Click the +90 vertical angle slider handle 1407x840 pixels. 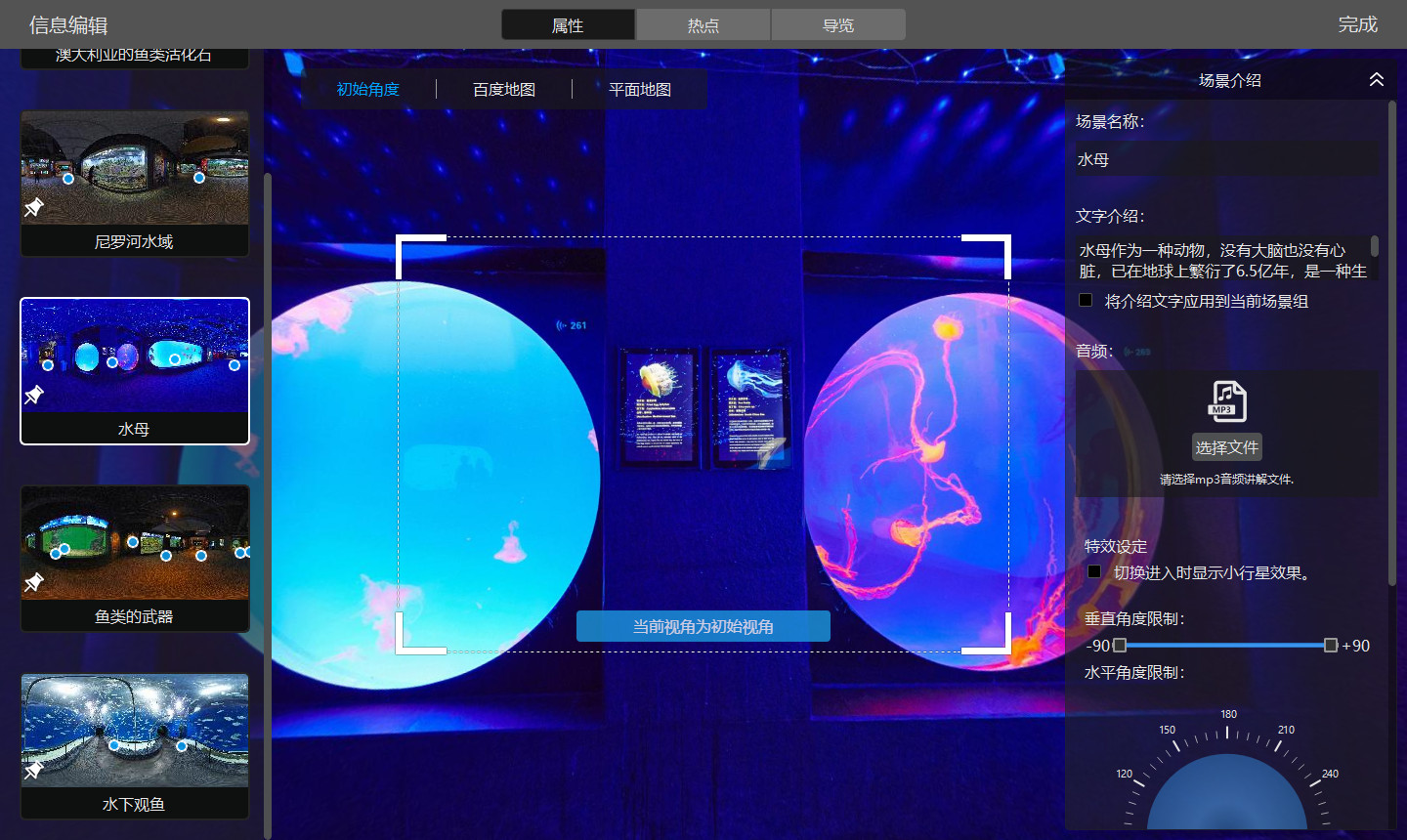[x=1330, y=646]
